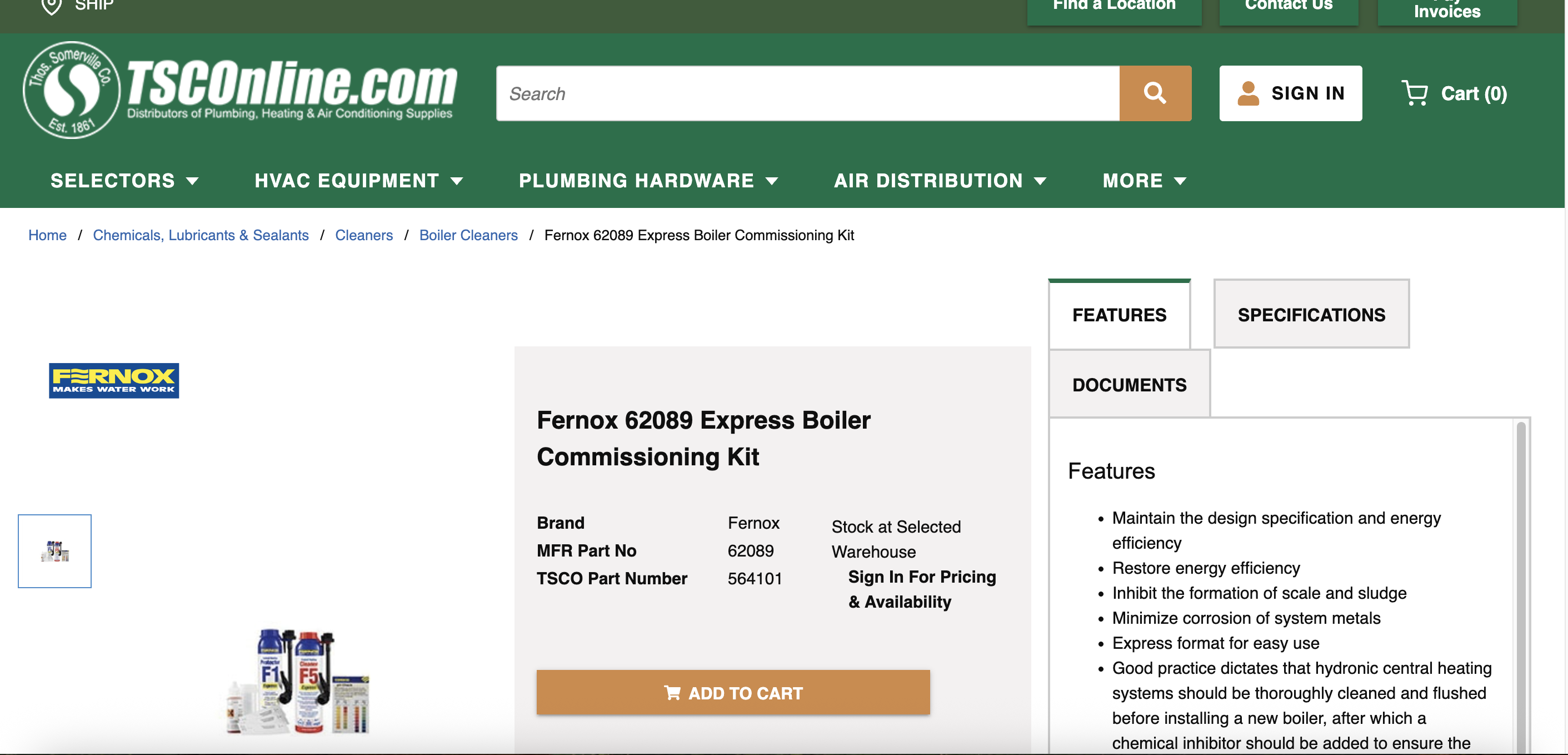Expand the Selectors dropdown menu
The height and width of the screenshot is (755, 1568).
click(x=124, y=181)
